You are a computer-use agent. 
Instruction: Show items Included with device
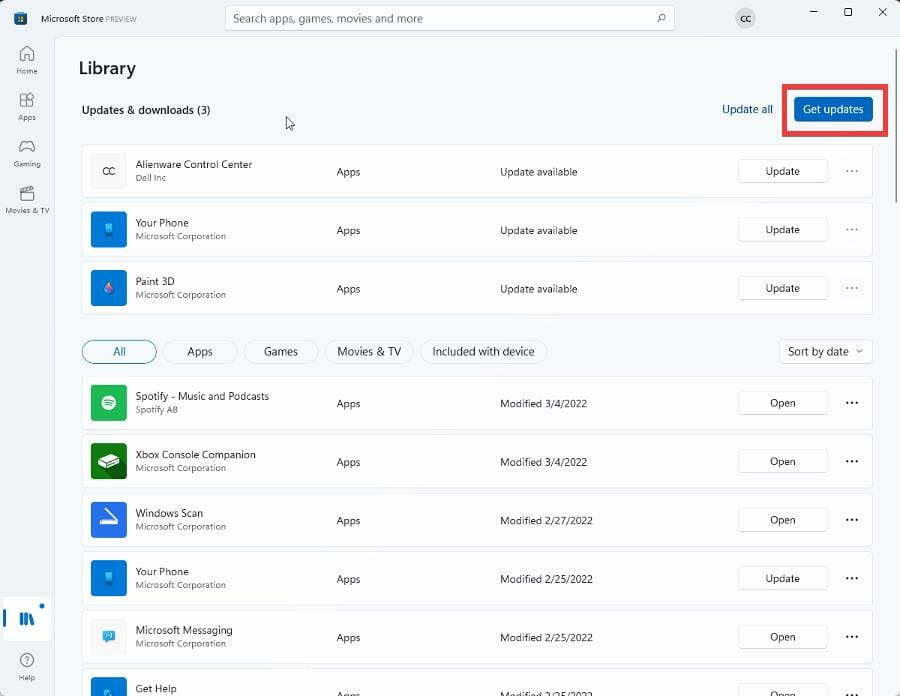pos(483,352)
